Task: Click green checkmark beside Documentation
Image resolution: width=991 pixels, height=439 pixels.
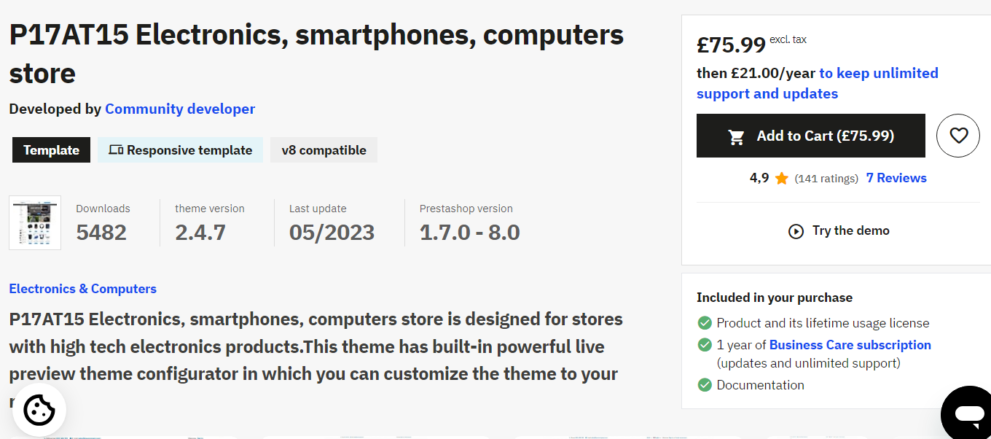Action: coord(705,385)
